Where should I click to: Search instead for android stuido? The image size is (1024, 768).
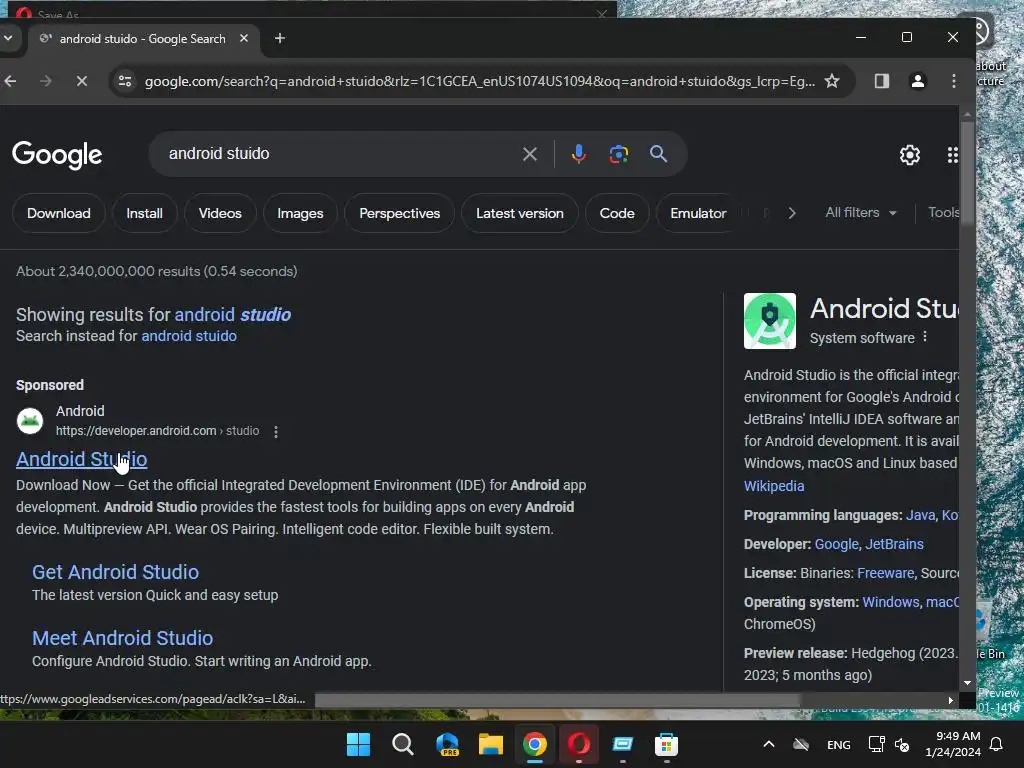(189, 336)
